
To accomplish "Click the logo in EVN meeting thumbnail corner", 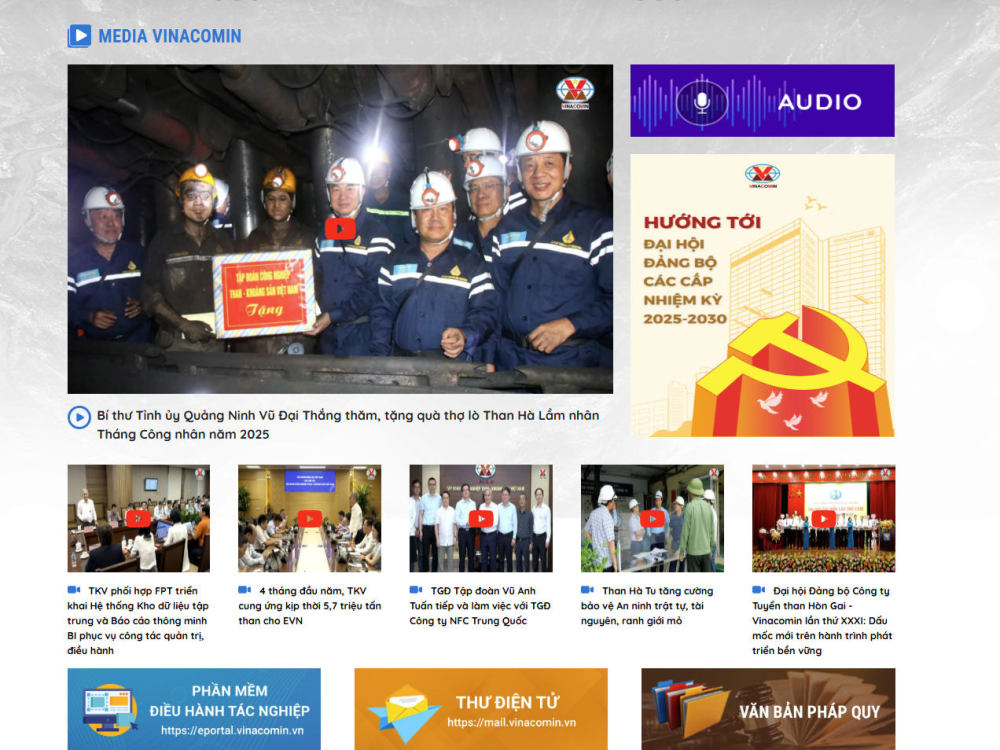I will (x=371, y=473).
